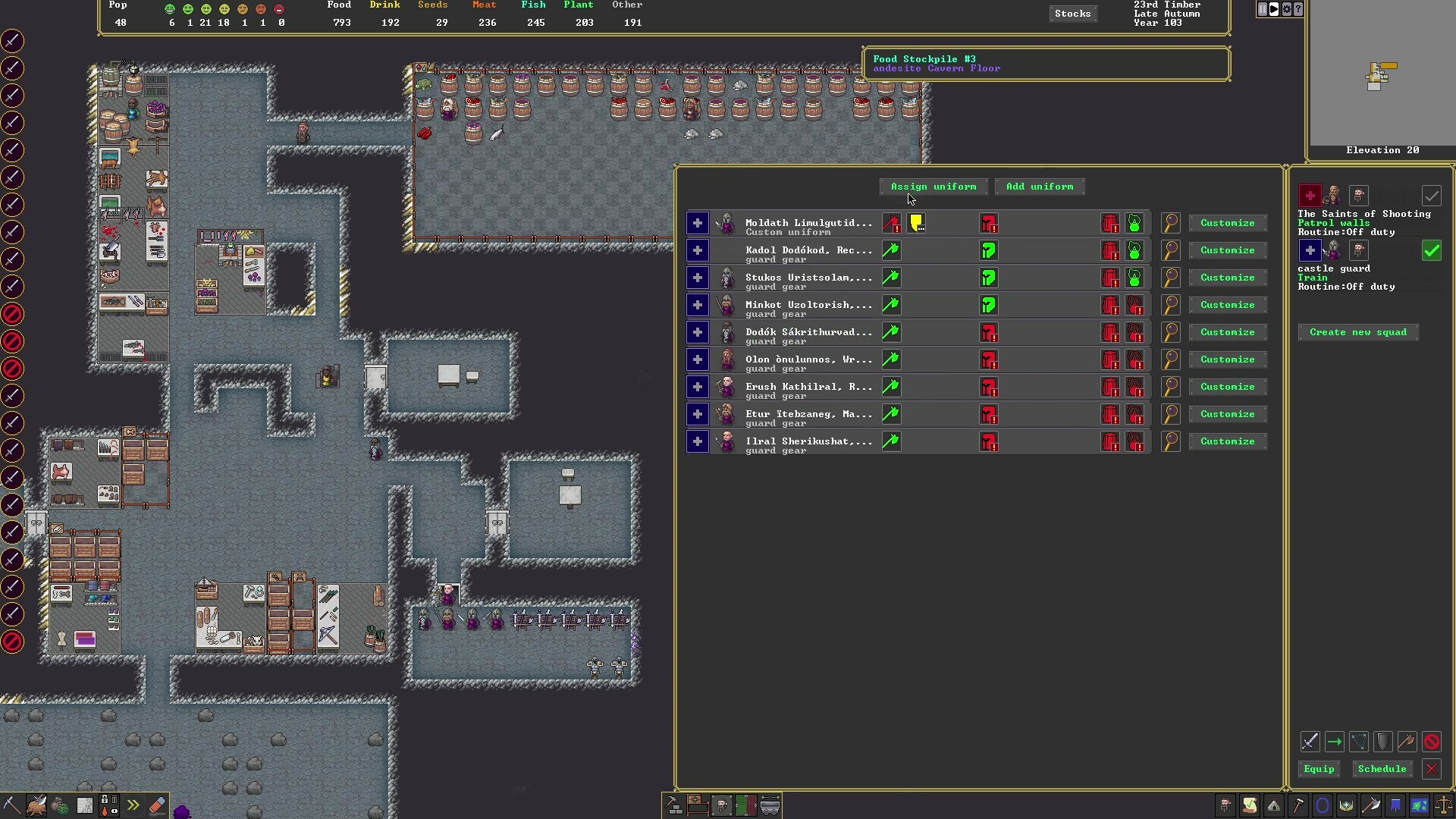View members of The Saints of Shooting
Screen dimensions: 1456x819
coord(1358,196)
